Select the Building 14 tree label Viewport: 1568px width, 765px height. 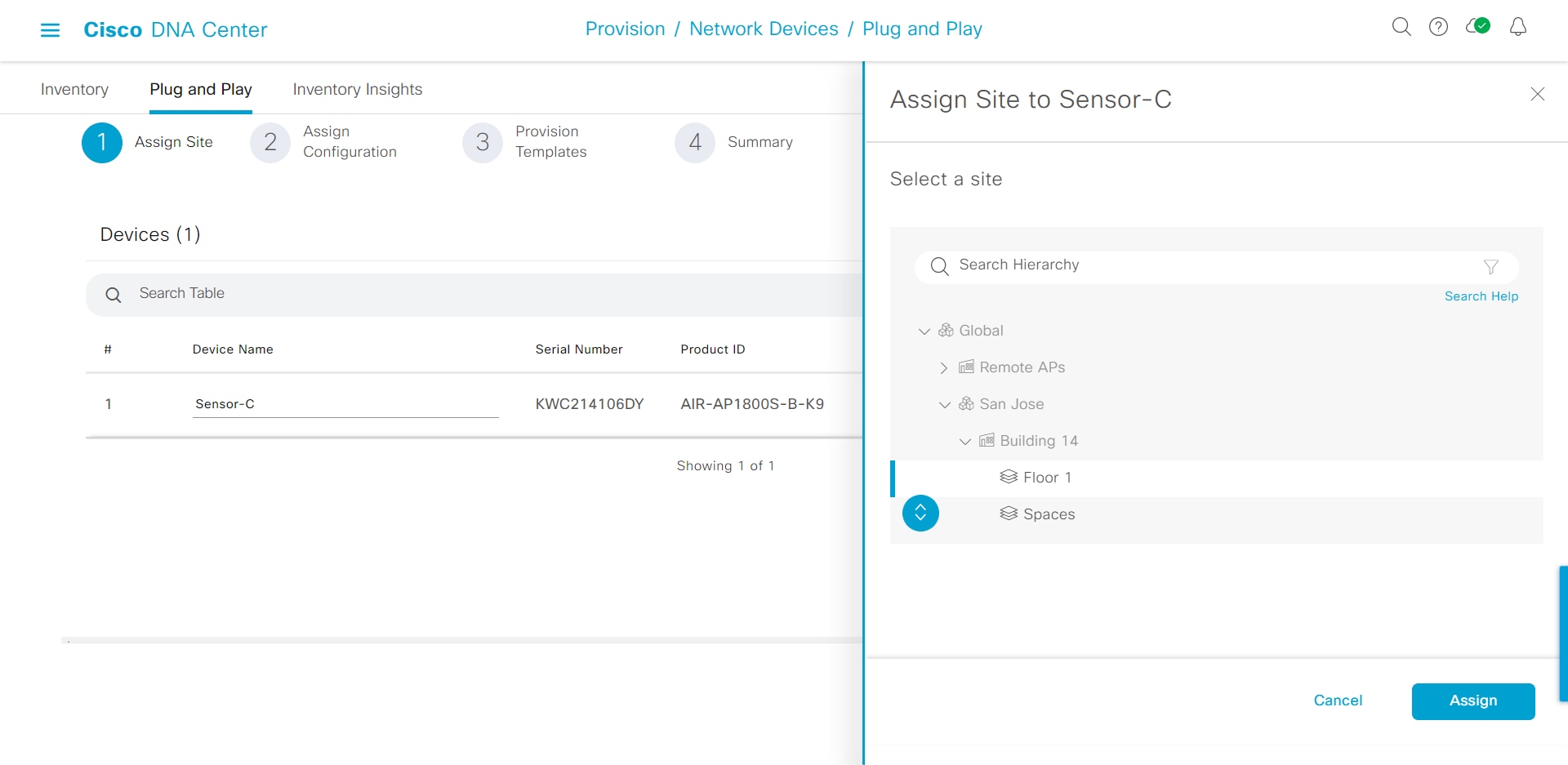click(x=1039, y=441)
